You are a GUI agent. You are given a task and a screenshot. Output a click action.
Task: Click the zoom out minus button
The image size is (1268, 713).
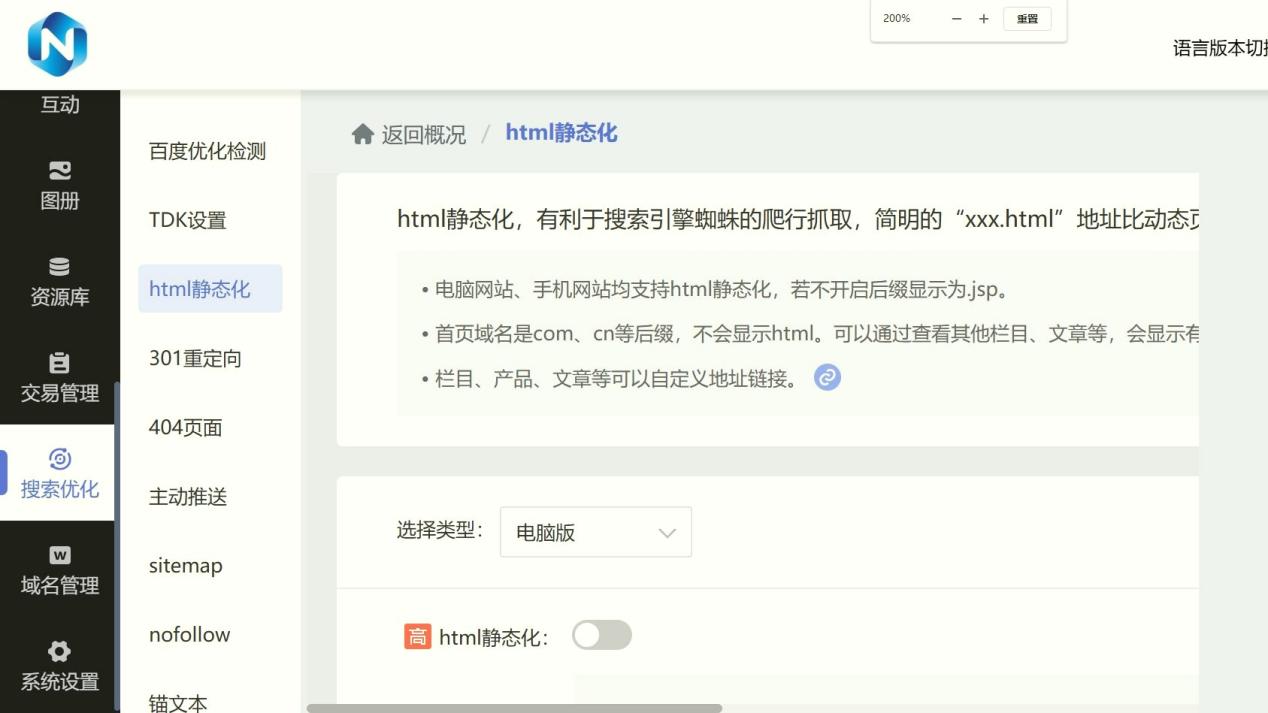(x=956, y=19)
